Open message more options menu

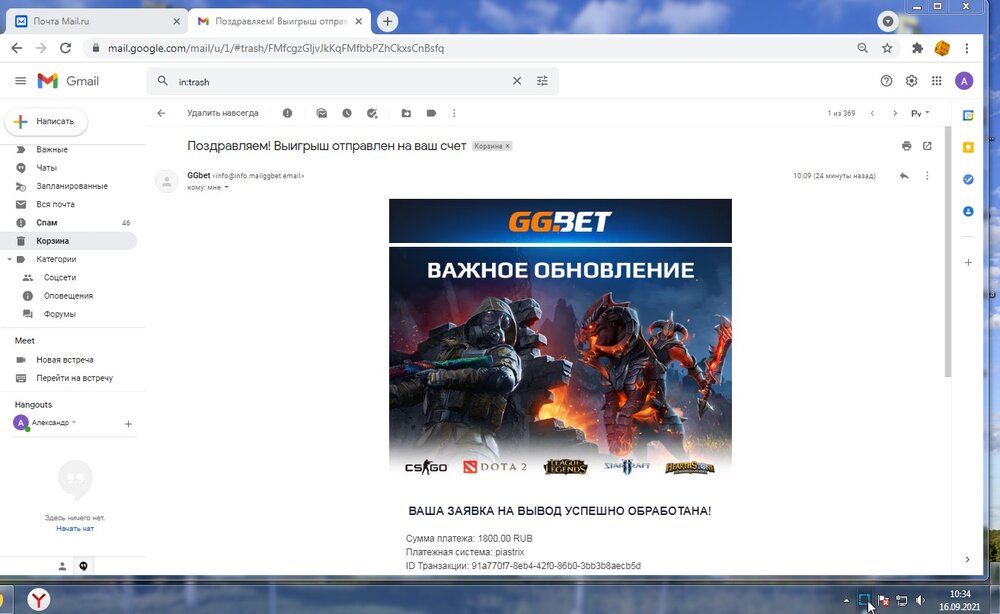[x=927, y=175]
